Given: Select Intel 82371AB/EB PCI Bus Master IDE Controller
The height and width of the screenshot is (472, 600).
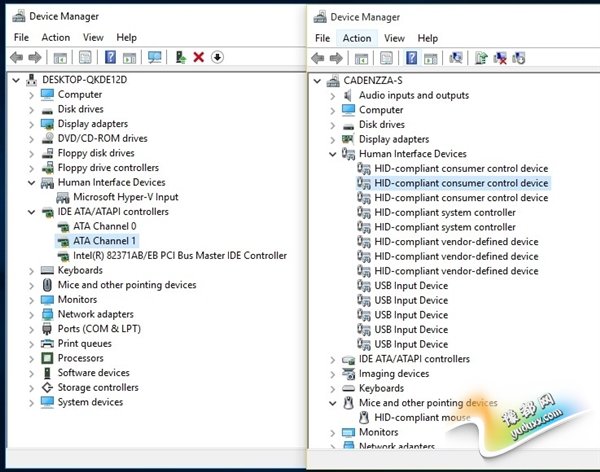Looking at the screenshot, I should [x=179, y=256].
